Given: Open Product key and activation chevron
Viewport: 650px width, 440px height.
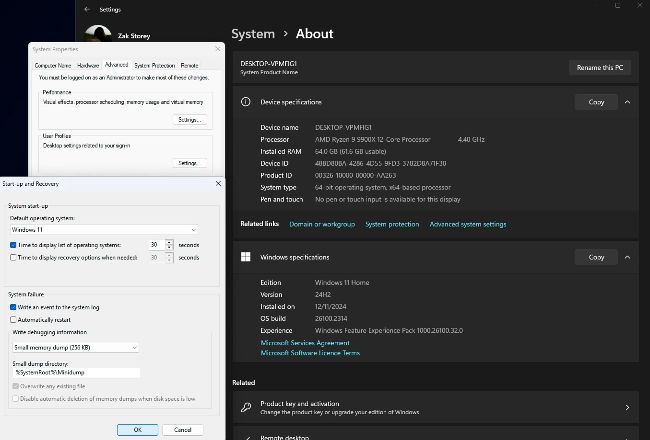Looking at the screenshot, I should [x=627, y=408].
